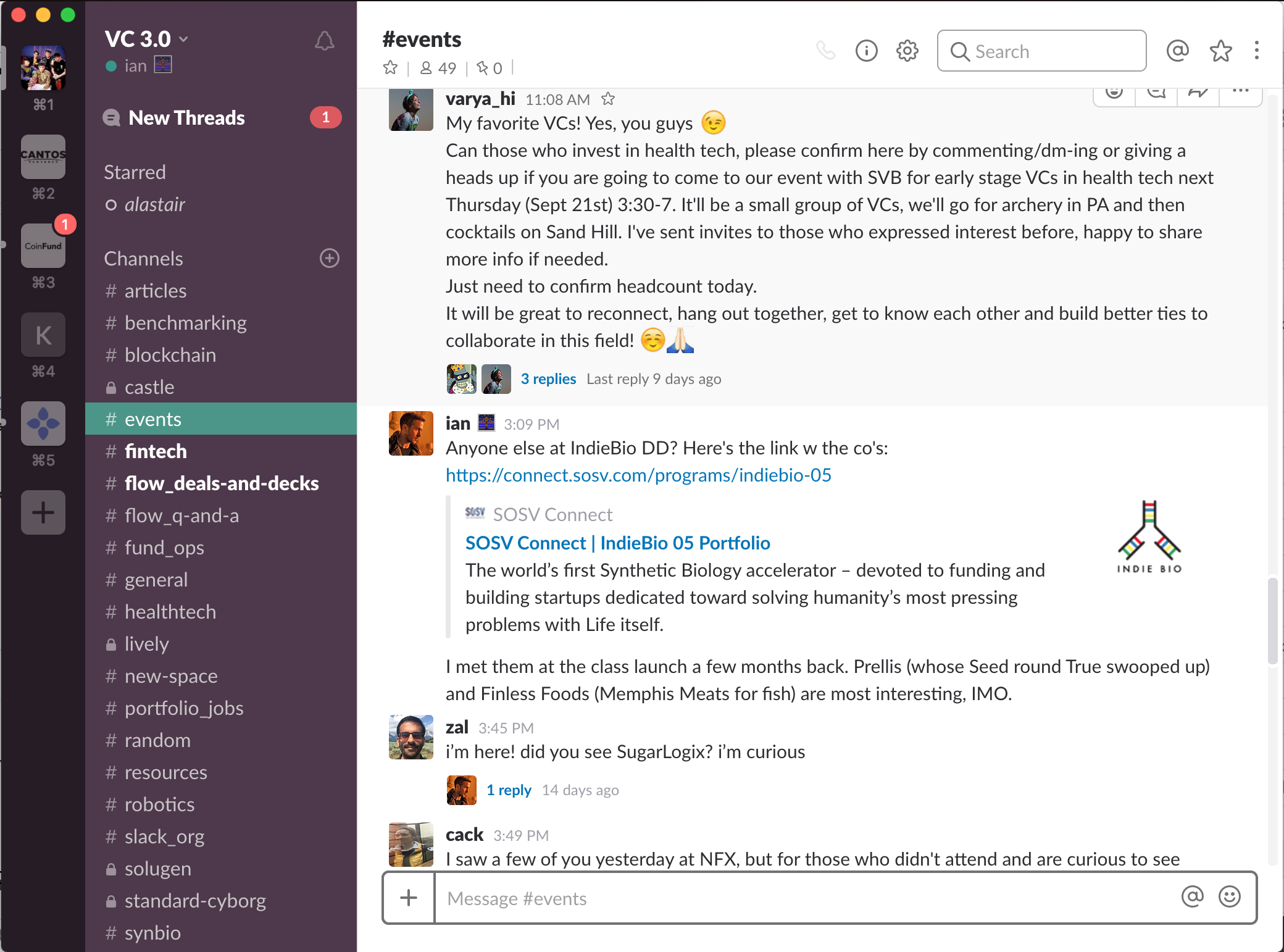Viewport: 1284px width, 952px height.
Task: Expand the 3 replies thread
Action: (548, 378)
